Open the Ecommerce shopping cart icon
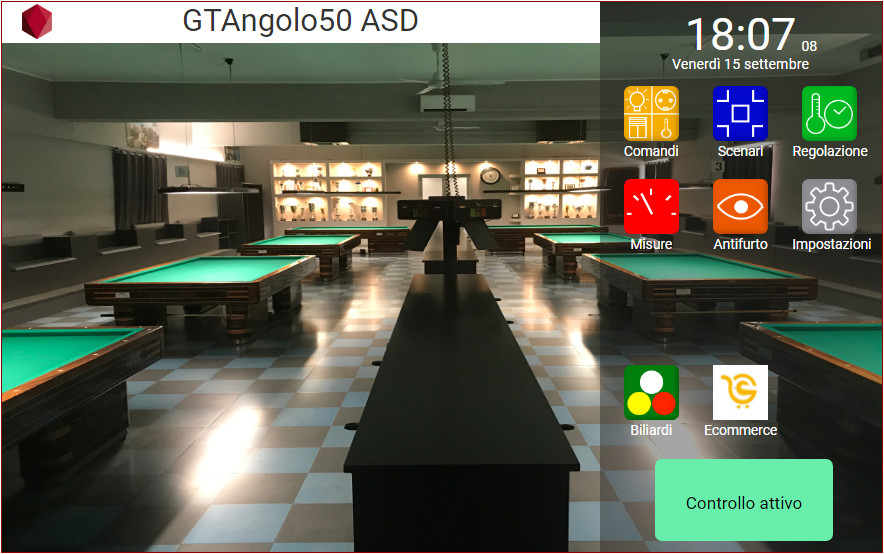The height and width of the screenshot is (554, 884). click(740, 392)
